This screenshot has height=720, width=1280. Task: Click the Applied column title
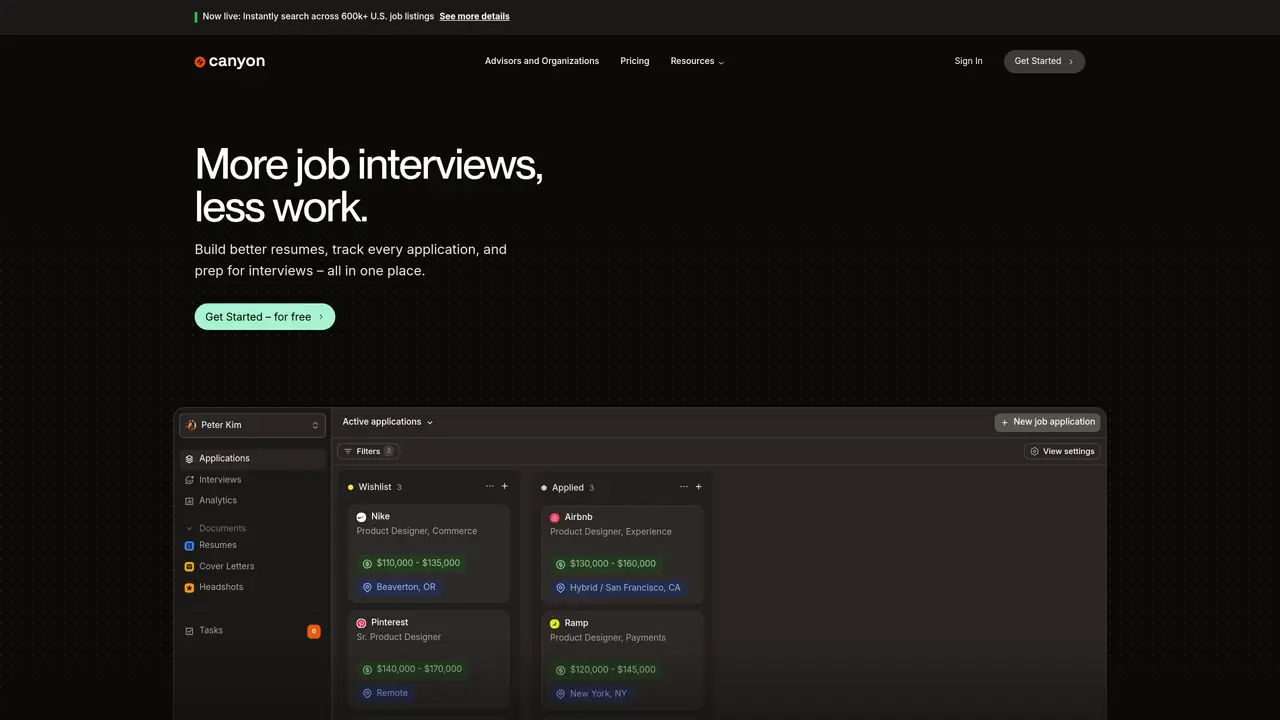tap(568, 488)
